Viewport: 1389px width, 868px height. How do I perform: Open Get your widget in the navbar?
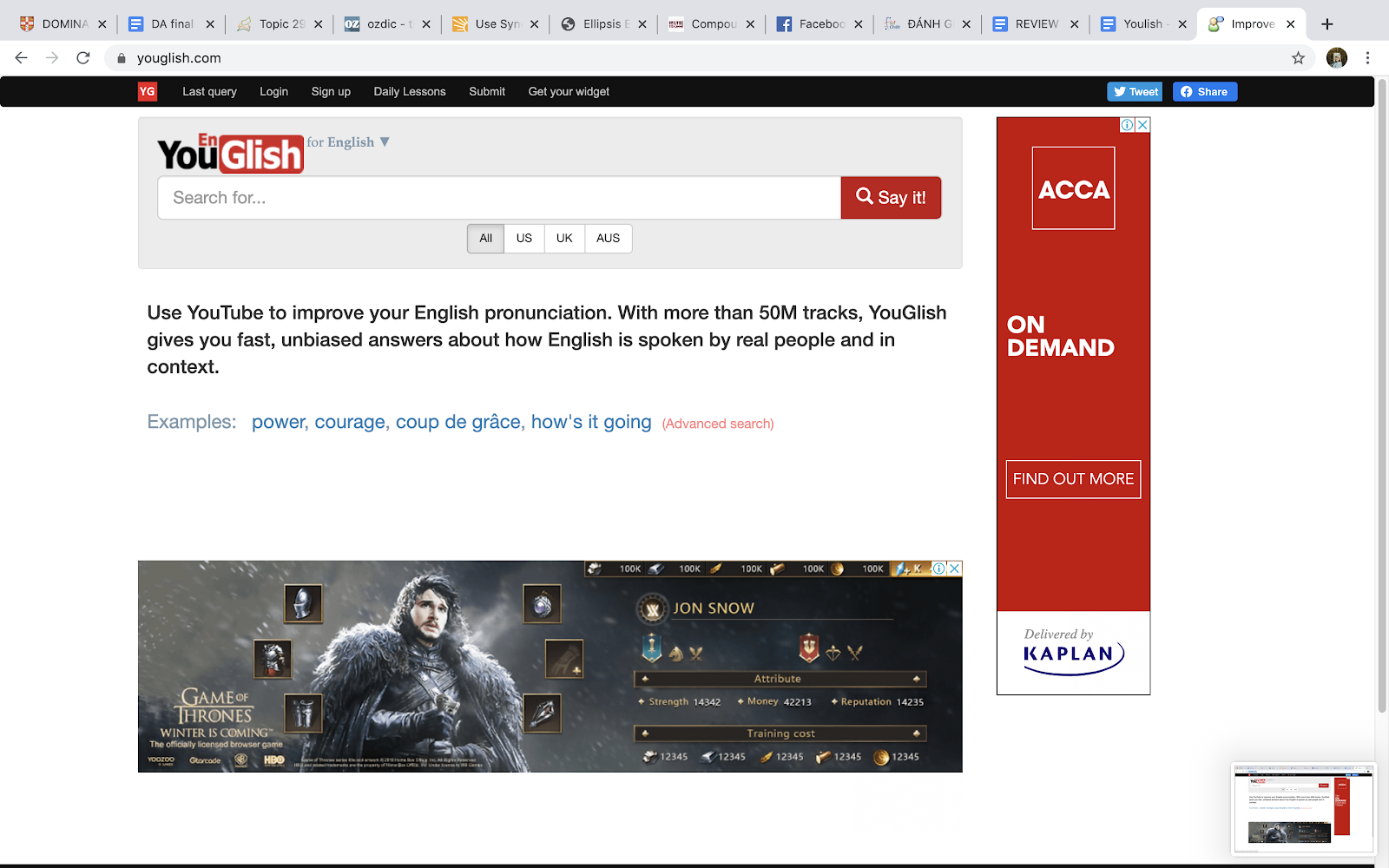(x=569, y=91)
